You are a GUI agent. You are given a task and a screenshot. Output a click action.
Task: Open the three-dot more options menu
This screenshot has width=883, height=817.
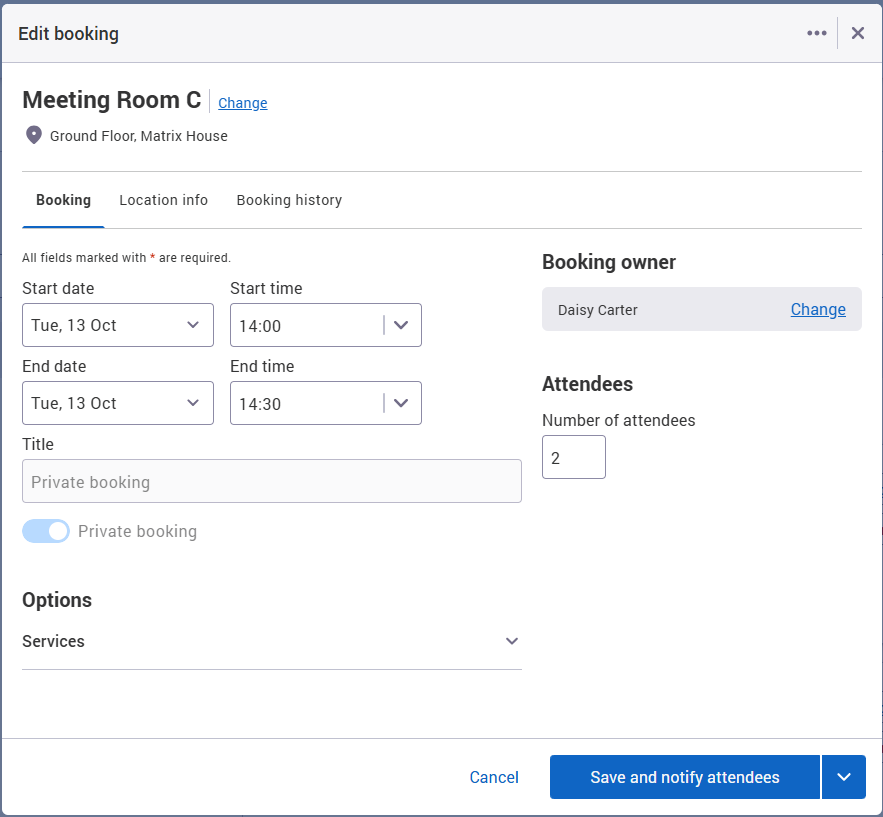tap(817, 33)
